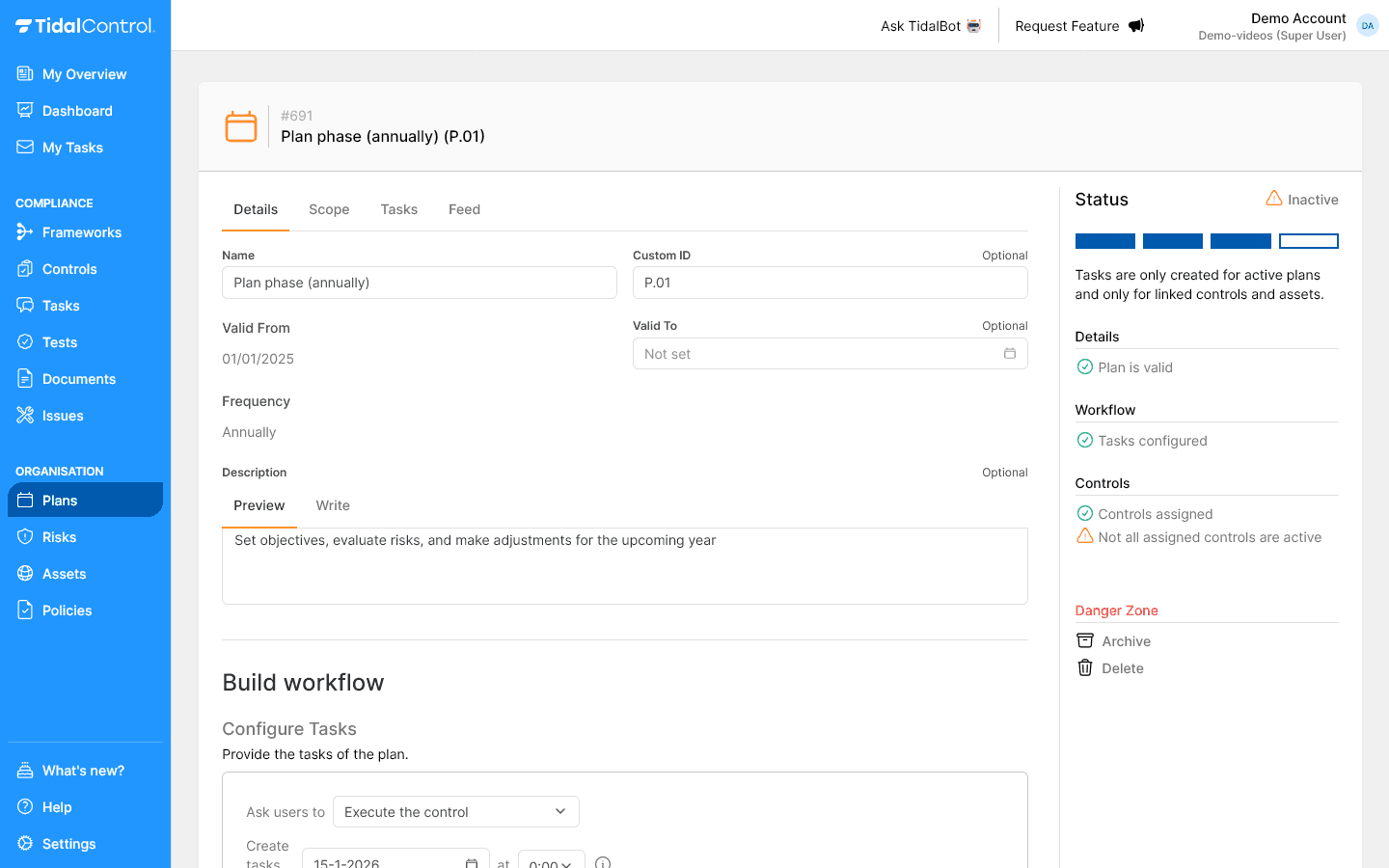1389x868 pixels.
Task: Switch to the Scope tab
Action: (x=329, y=209)
